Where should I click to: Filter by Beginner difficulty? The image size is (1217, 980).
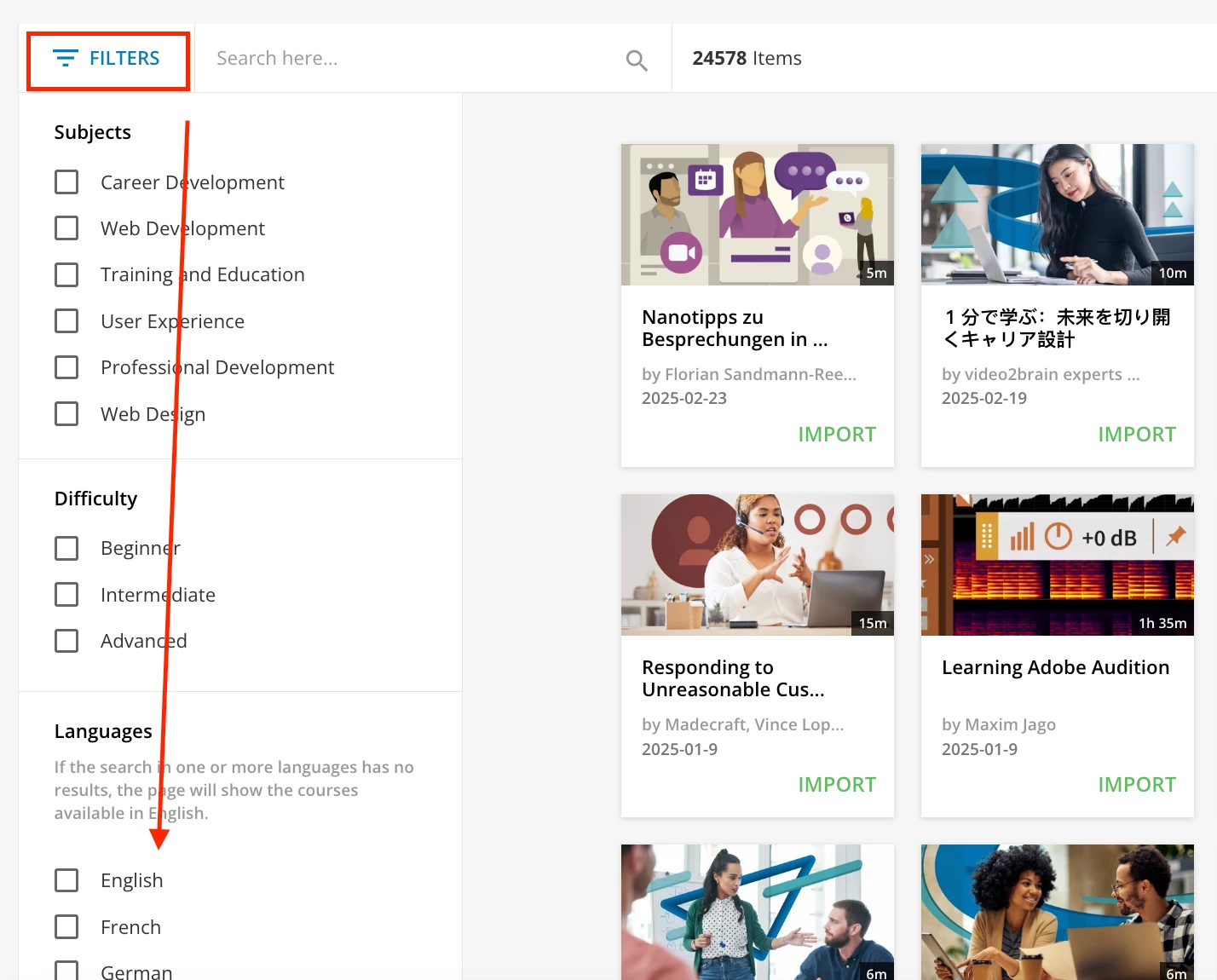pyautogui.click(x=66, y=548)
